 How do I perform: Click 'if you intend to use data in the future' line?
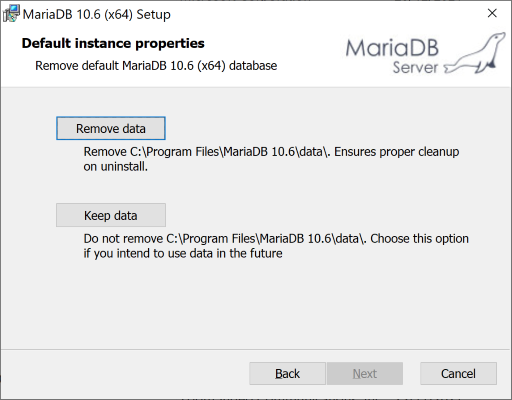pos(183,253)
